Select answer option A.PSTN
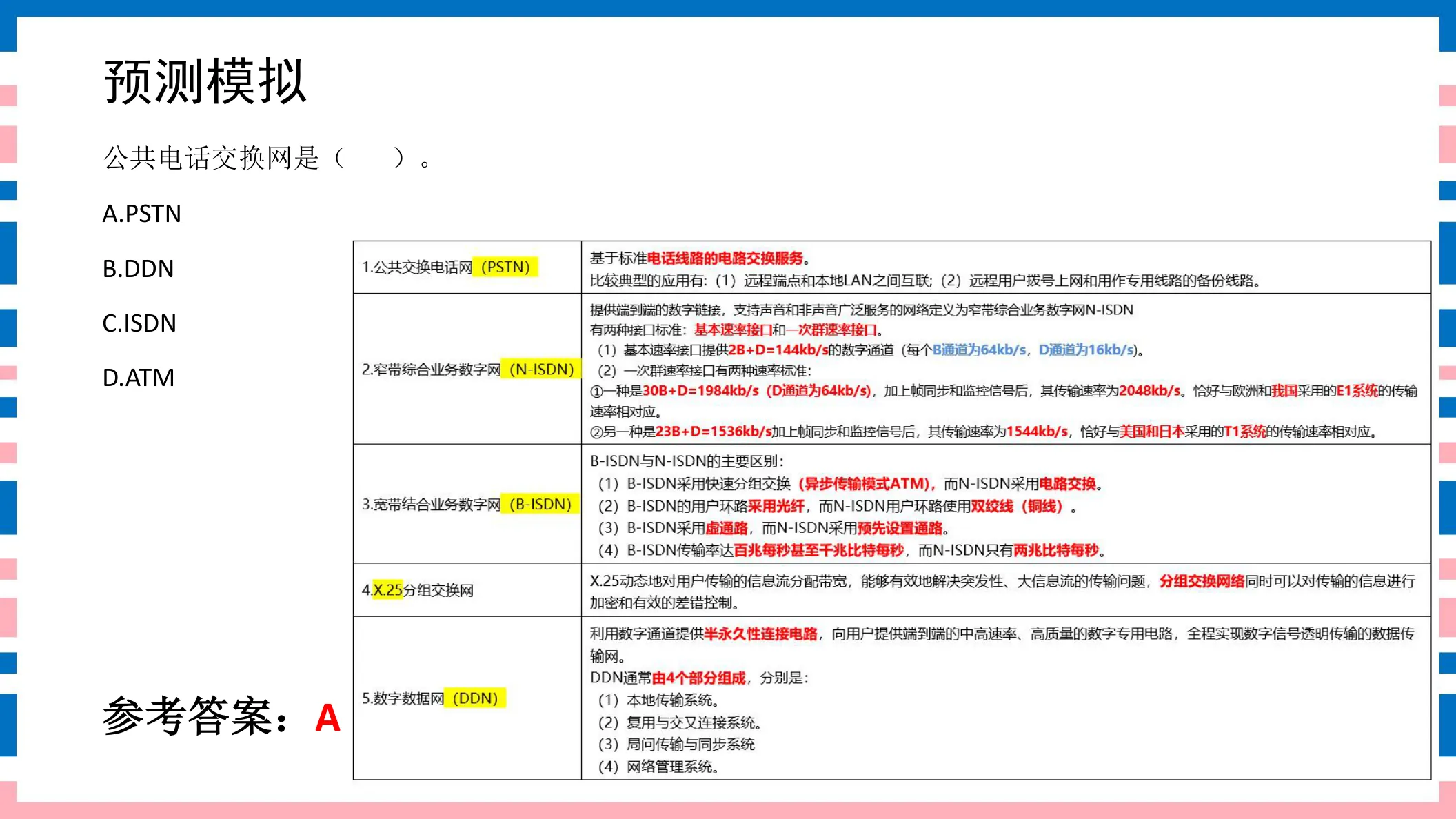 tap(141, 214)
